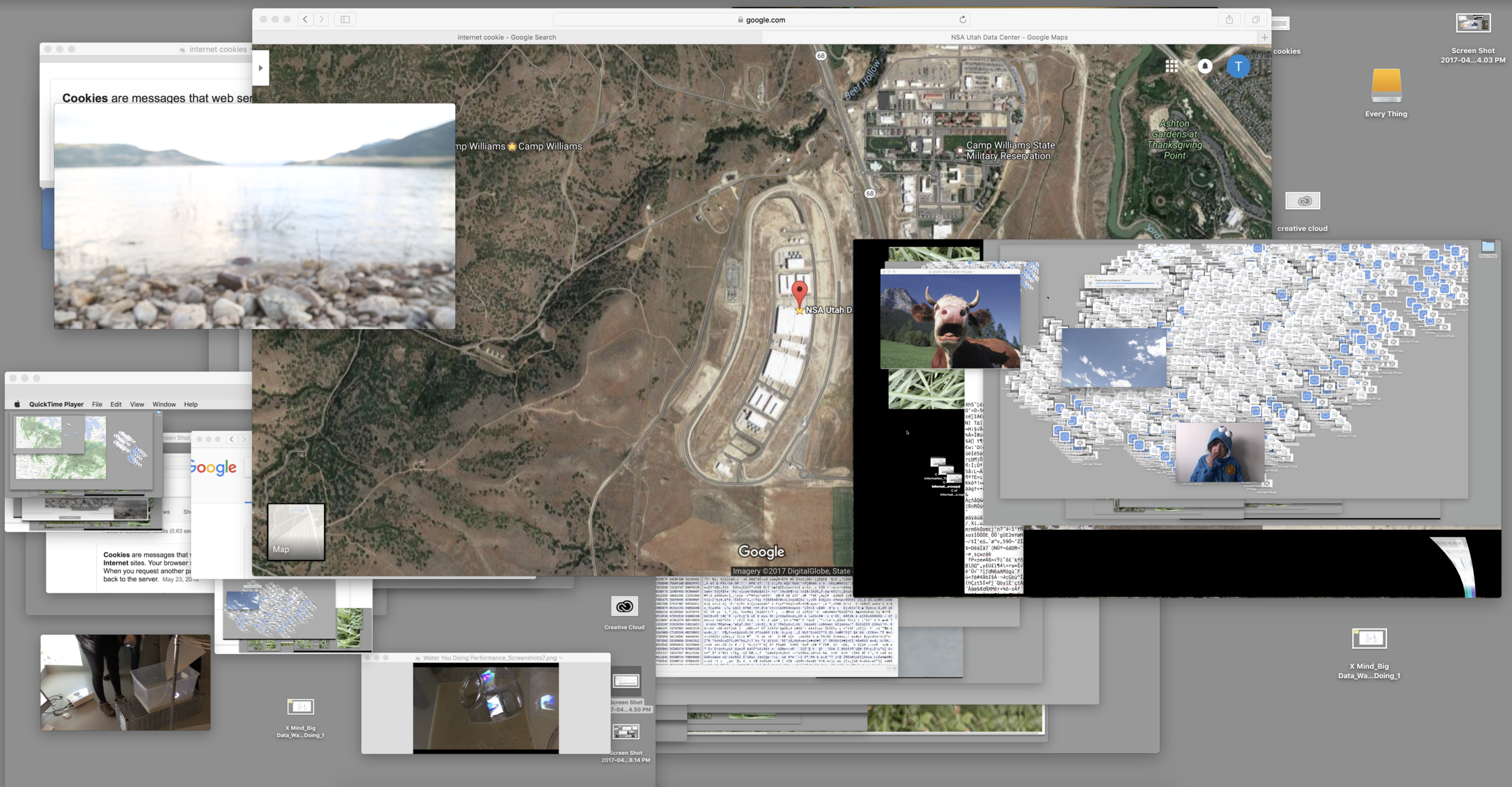Viewport: 1512px width, 787px height.
Task: Click highway 68 shield near Beef Hollow
Action: pos(821,56)
